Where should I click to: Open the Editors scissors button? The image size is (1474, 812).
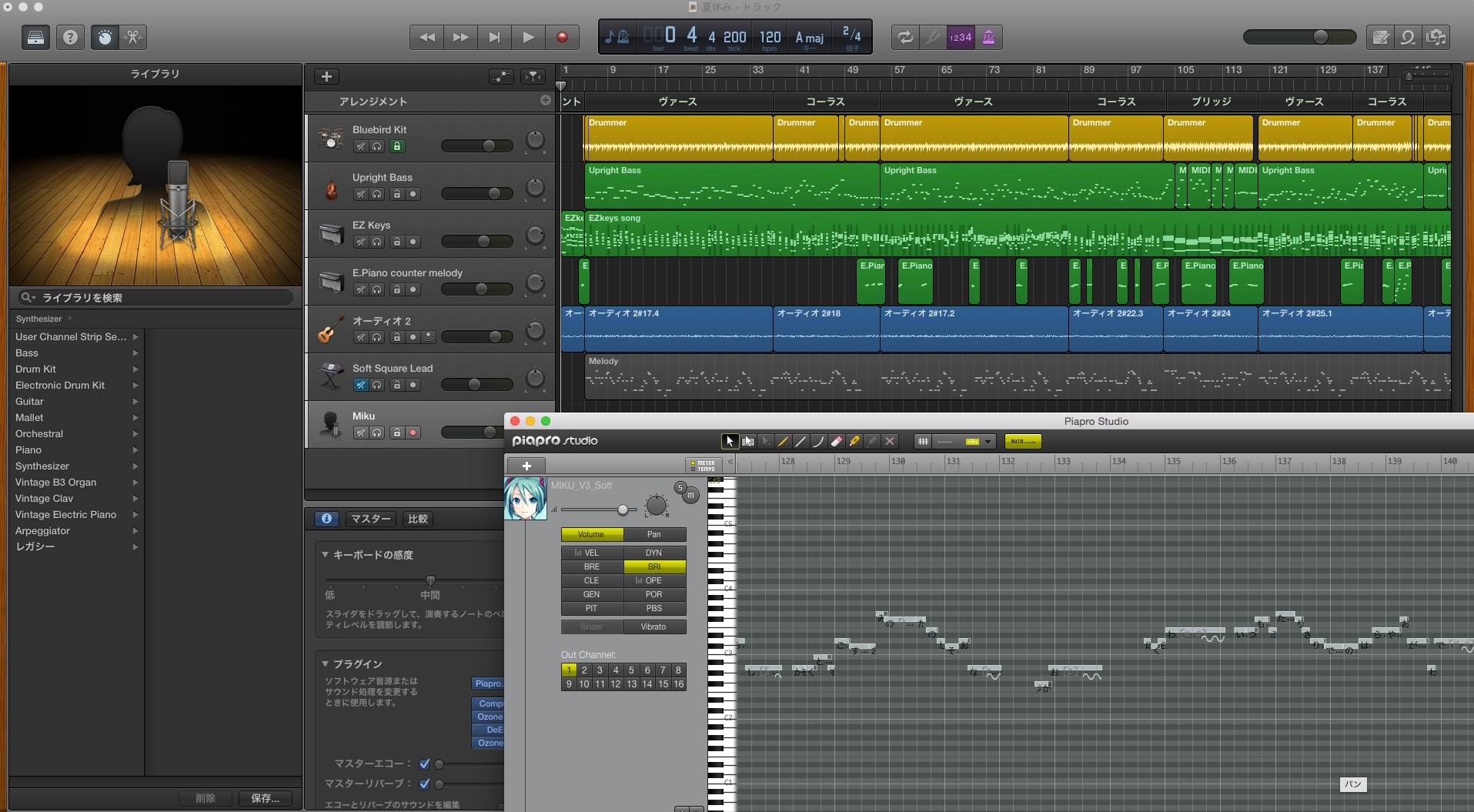click(132, 37)
